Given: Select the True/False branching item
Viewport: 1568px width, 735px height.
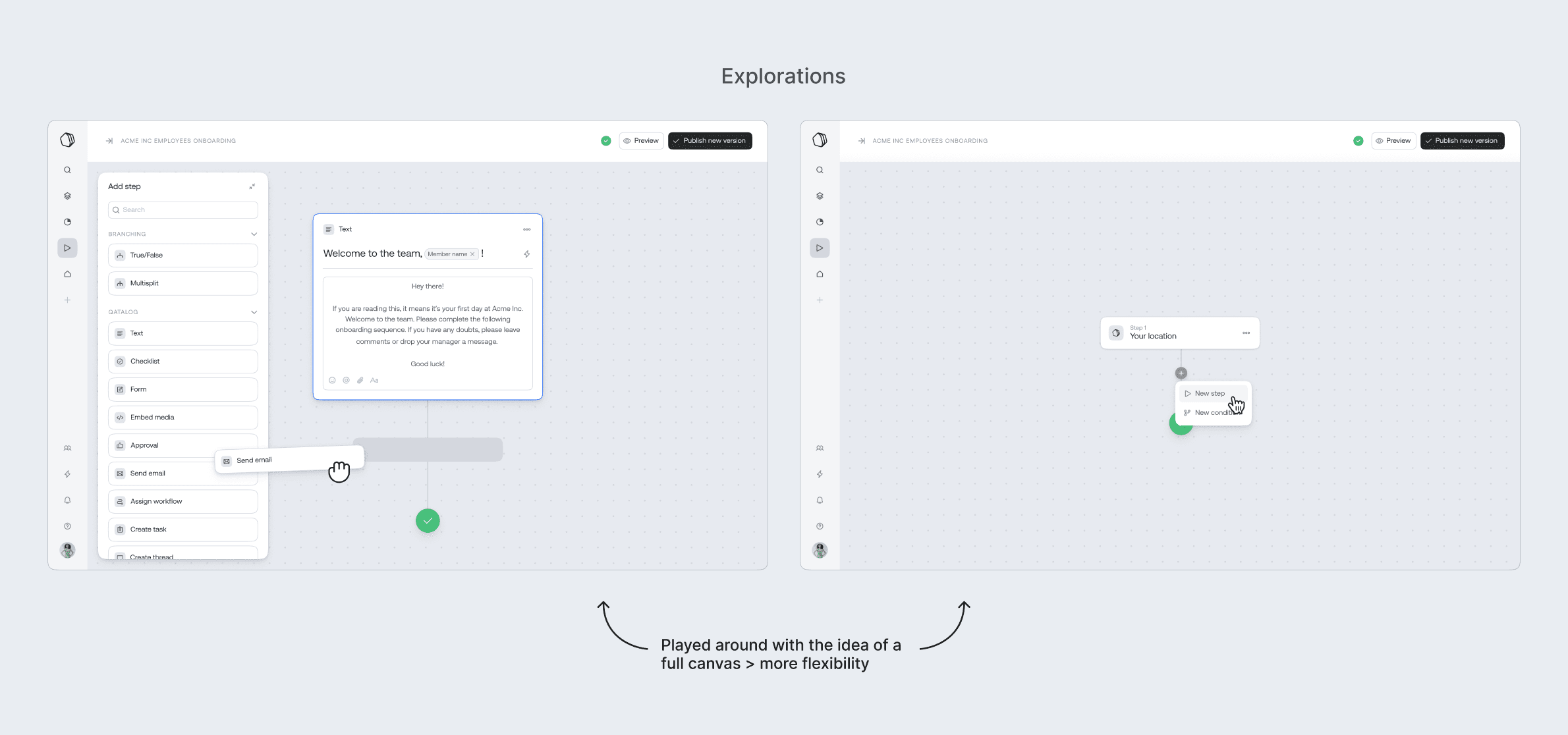Looking at the screenshot, I should click(182, 256).
